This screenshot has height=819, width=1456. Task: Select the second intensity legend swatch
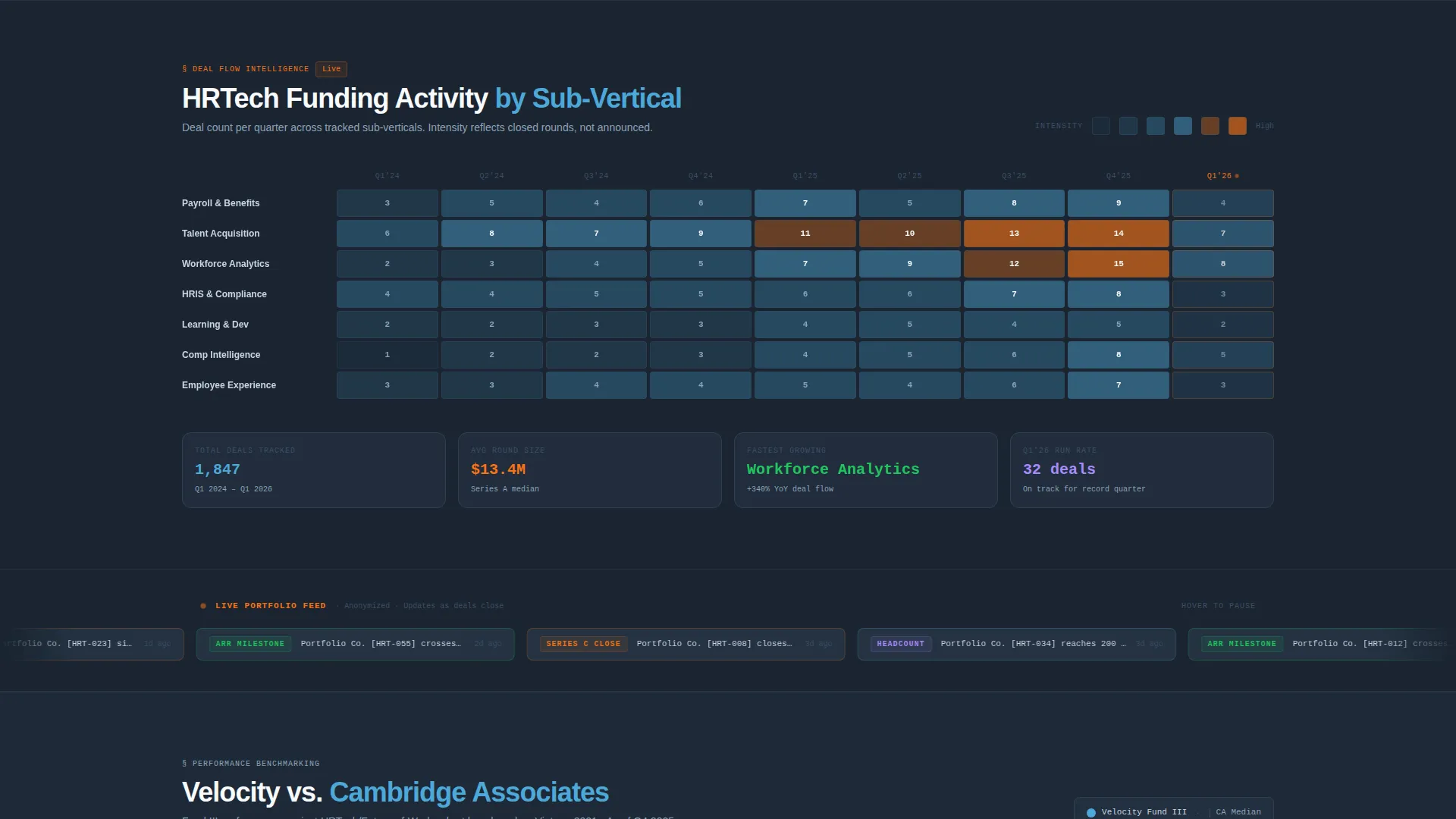[1128, 126]
